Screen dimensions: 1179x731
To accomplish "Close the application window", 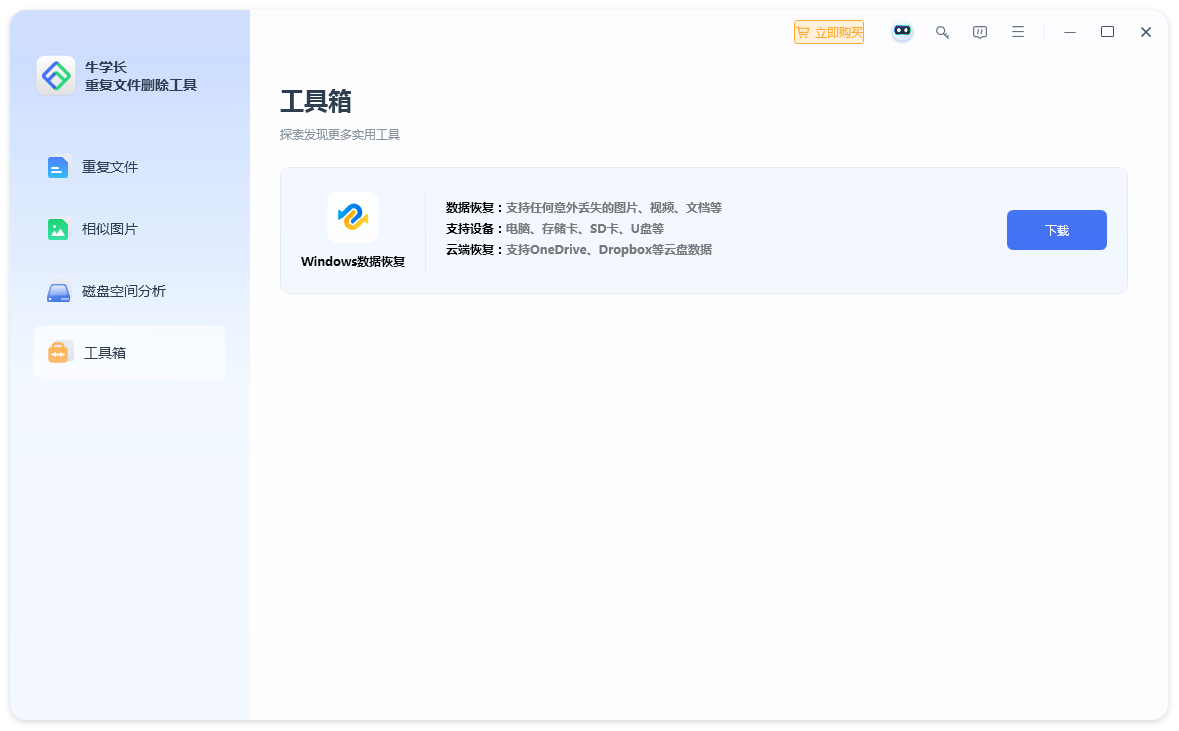I will coord(1146,32).
